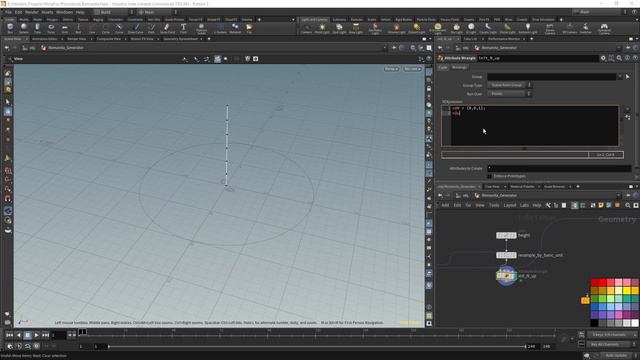Image resolution: width=640 pixels, height=360 pixels.
Task: Open the Windows menu
Action: click(x=64, y=12)
